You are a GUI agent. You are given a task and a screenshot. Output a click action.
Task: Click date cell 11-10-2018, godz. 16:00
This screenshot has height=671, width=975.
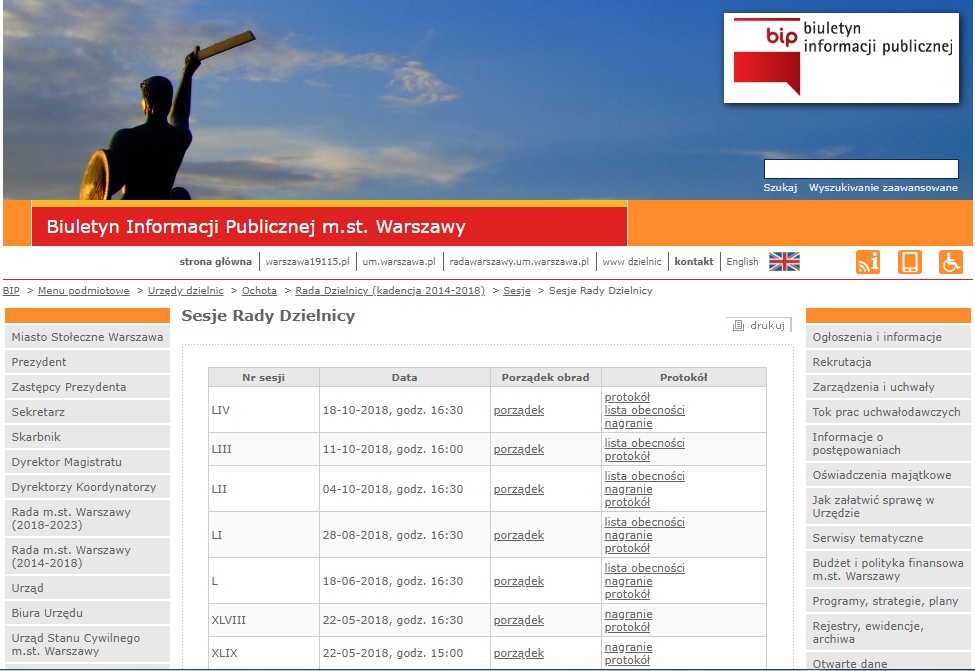point(405,449)
